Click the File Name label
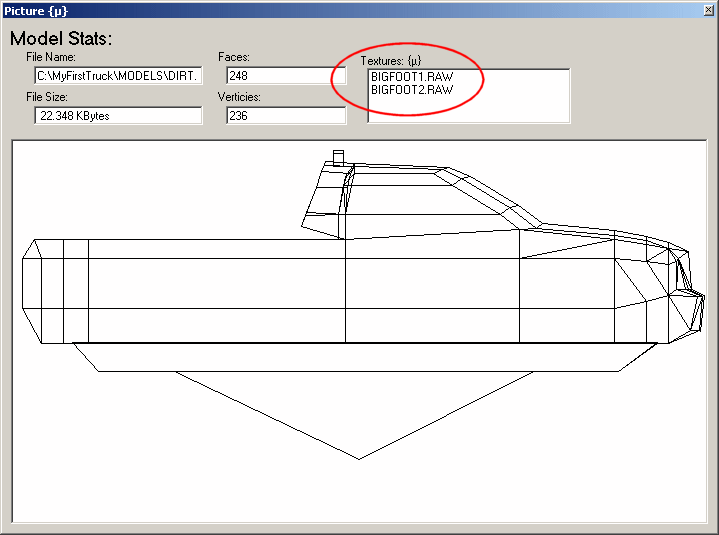The width and height of the screenshot is (719, 535). pyautogui.click(x=58, y=57)
